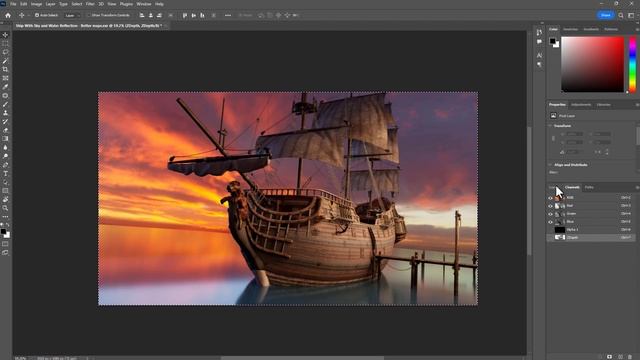Show the Alpha 1 channel
This screenshot has height=360, width=640.
click(x=550, y=230)
